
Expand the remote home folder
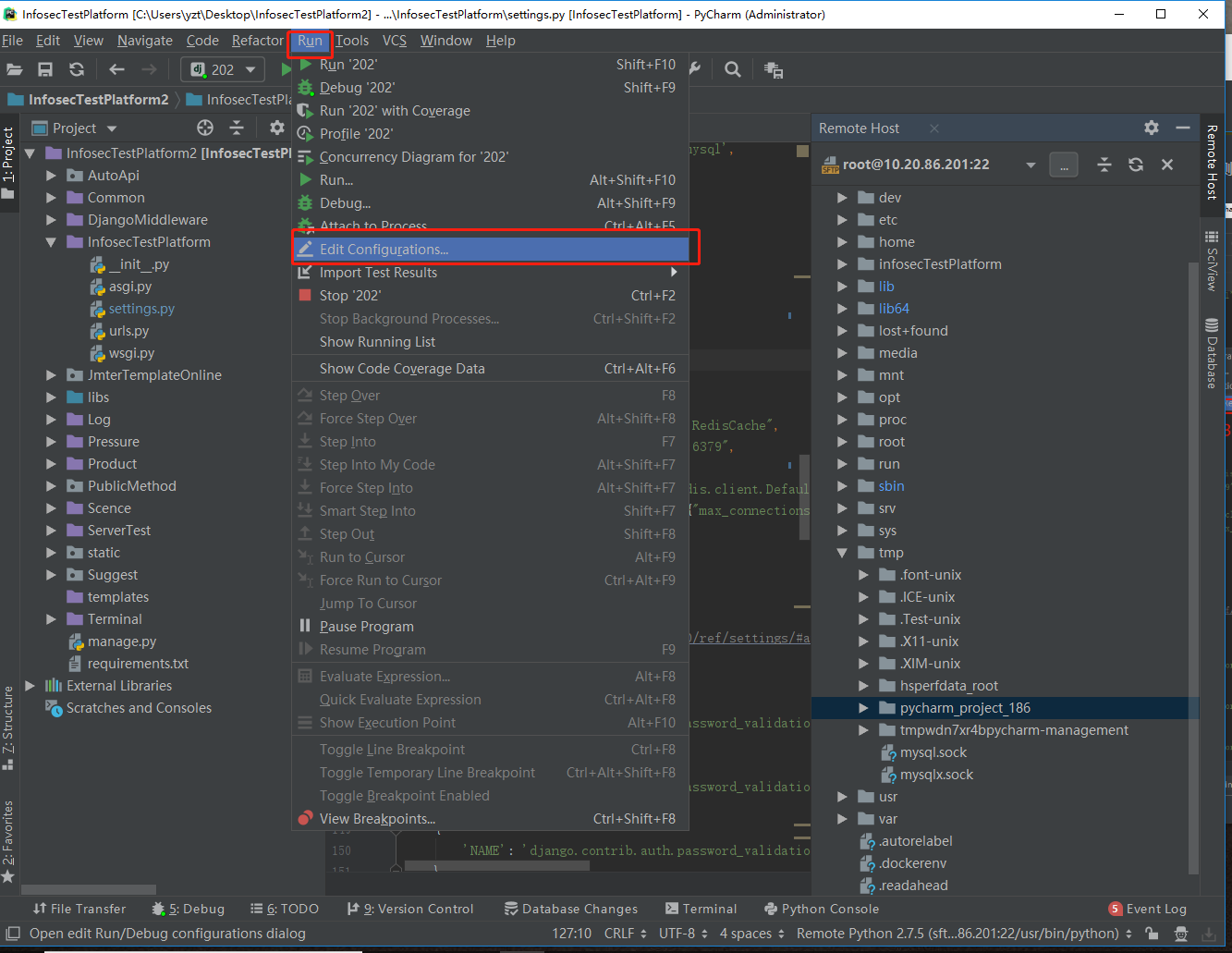pos(842,242)
